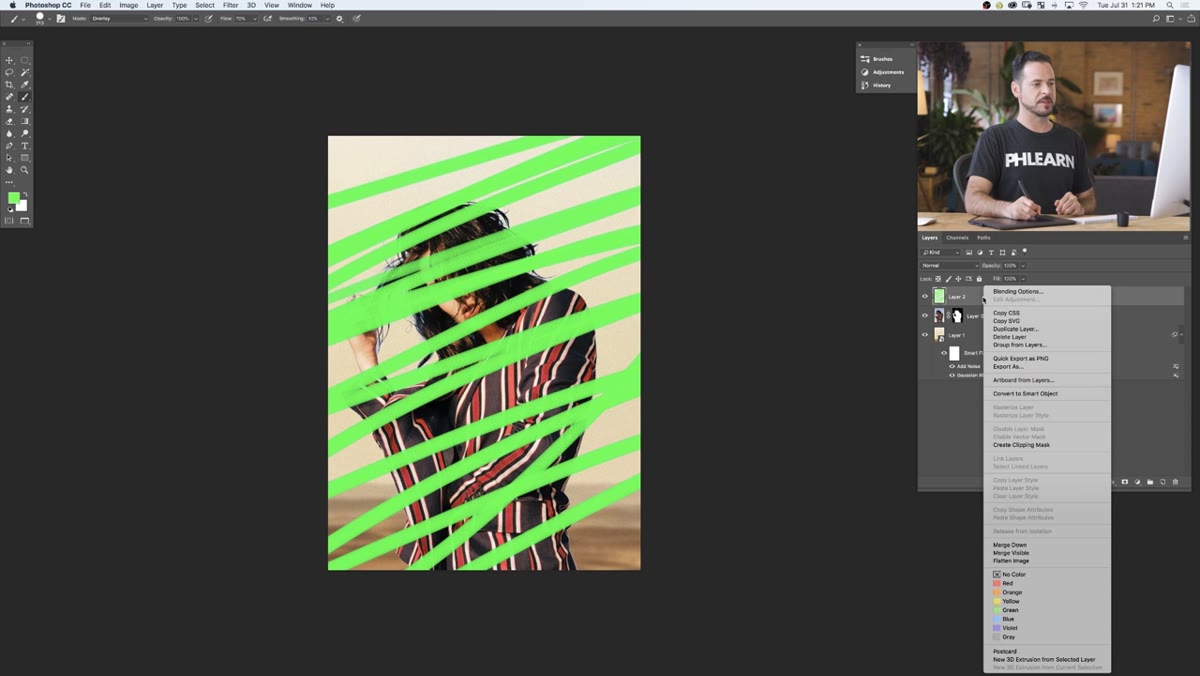Screen dimensions: 1200x676
Task: Switch to the Channels tab
Action: click(957, 238)
